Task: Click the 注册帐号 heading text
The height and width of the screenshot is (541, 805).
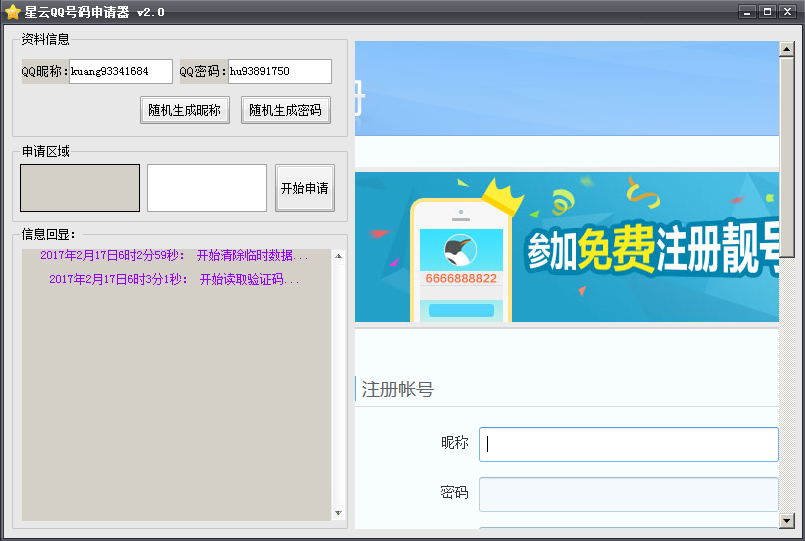Action: click(398, 389)
